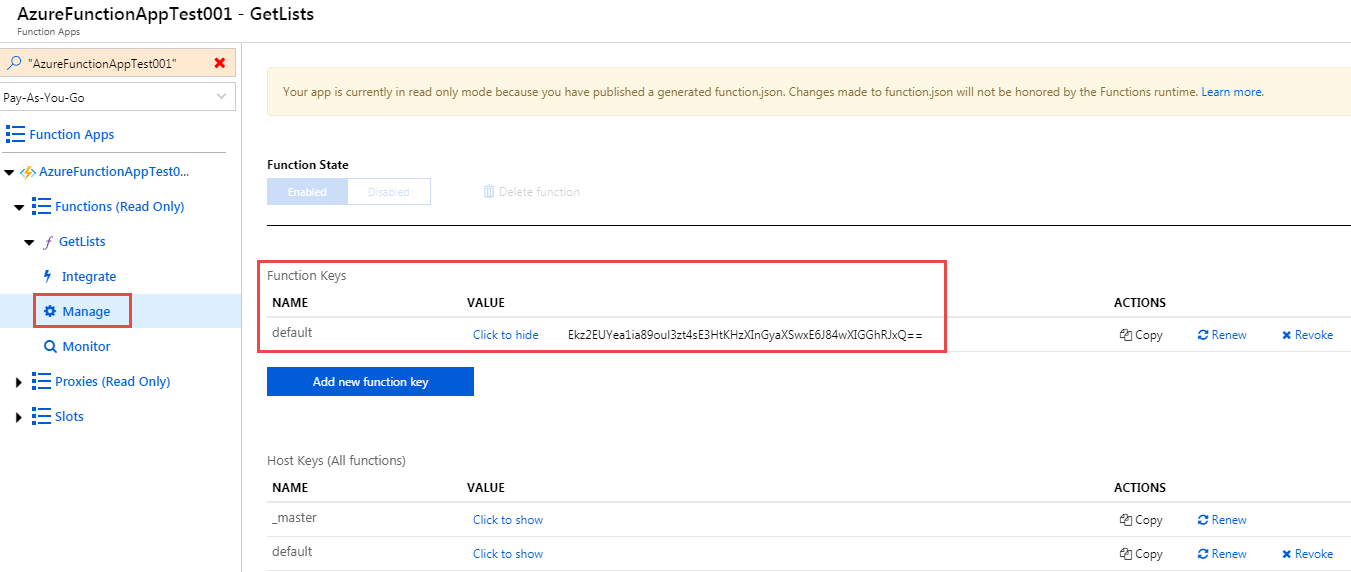Open Proxies (Read Only) tree item
1351x572 pixels.
pyautogui.click(x=113, y=381)
